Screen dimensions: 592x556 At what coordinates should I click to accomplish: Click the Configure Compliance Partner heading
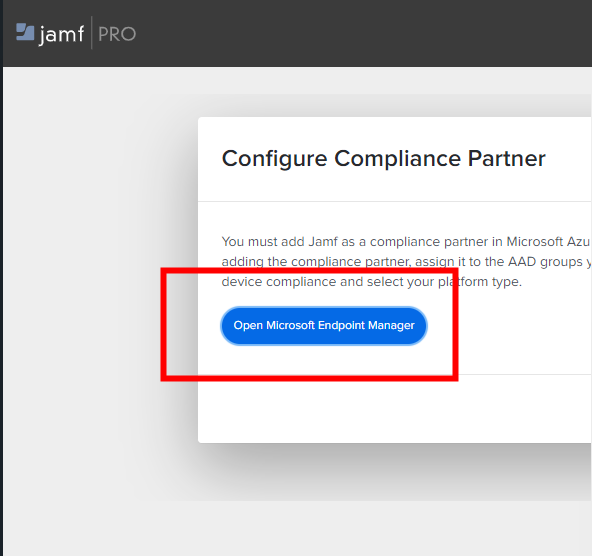click(384, 158)
